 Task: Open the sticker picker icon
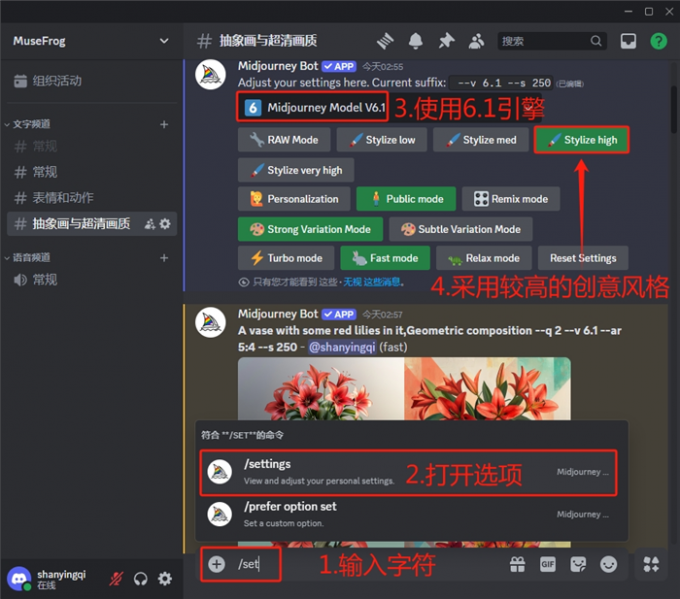[578, 564]
